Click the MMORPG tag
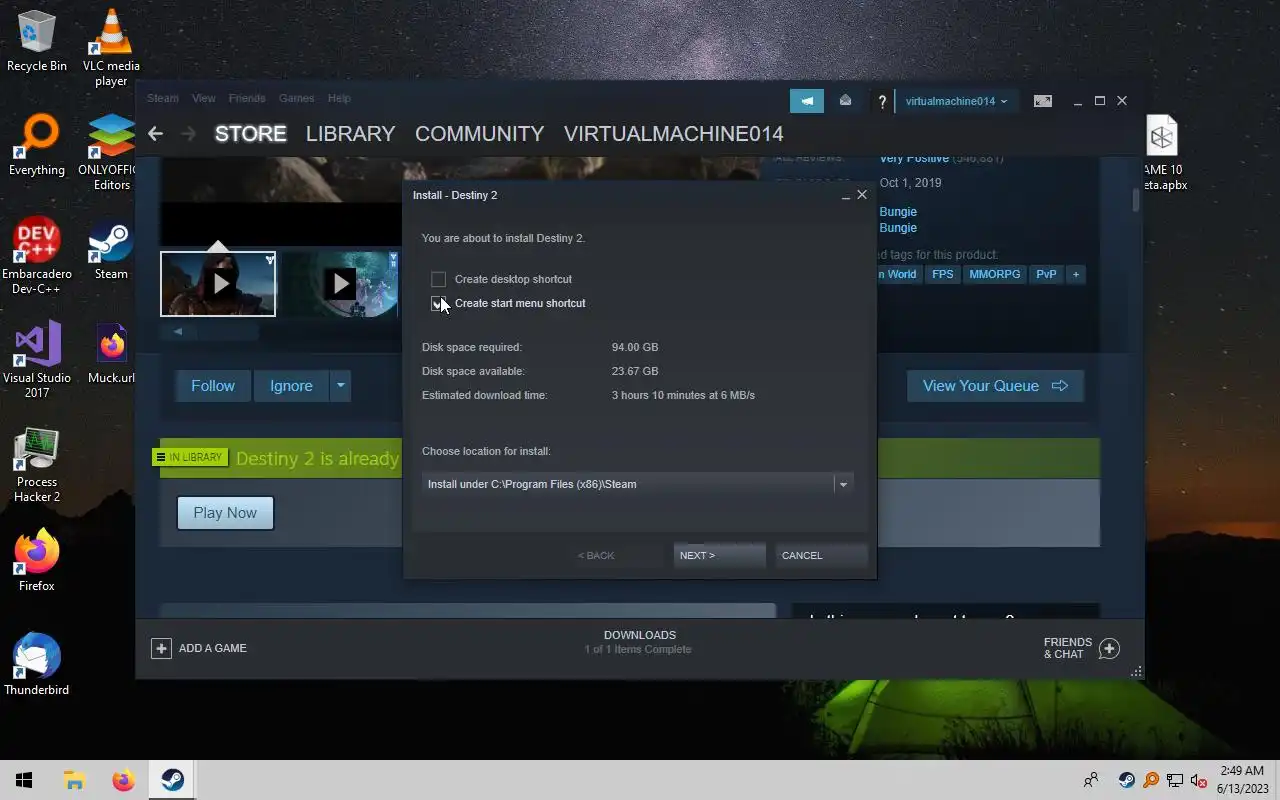This screenshot has width=1280, height=800. pos(995,274)
